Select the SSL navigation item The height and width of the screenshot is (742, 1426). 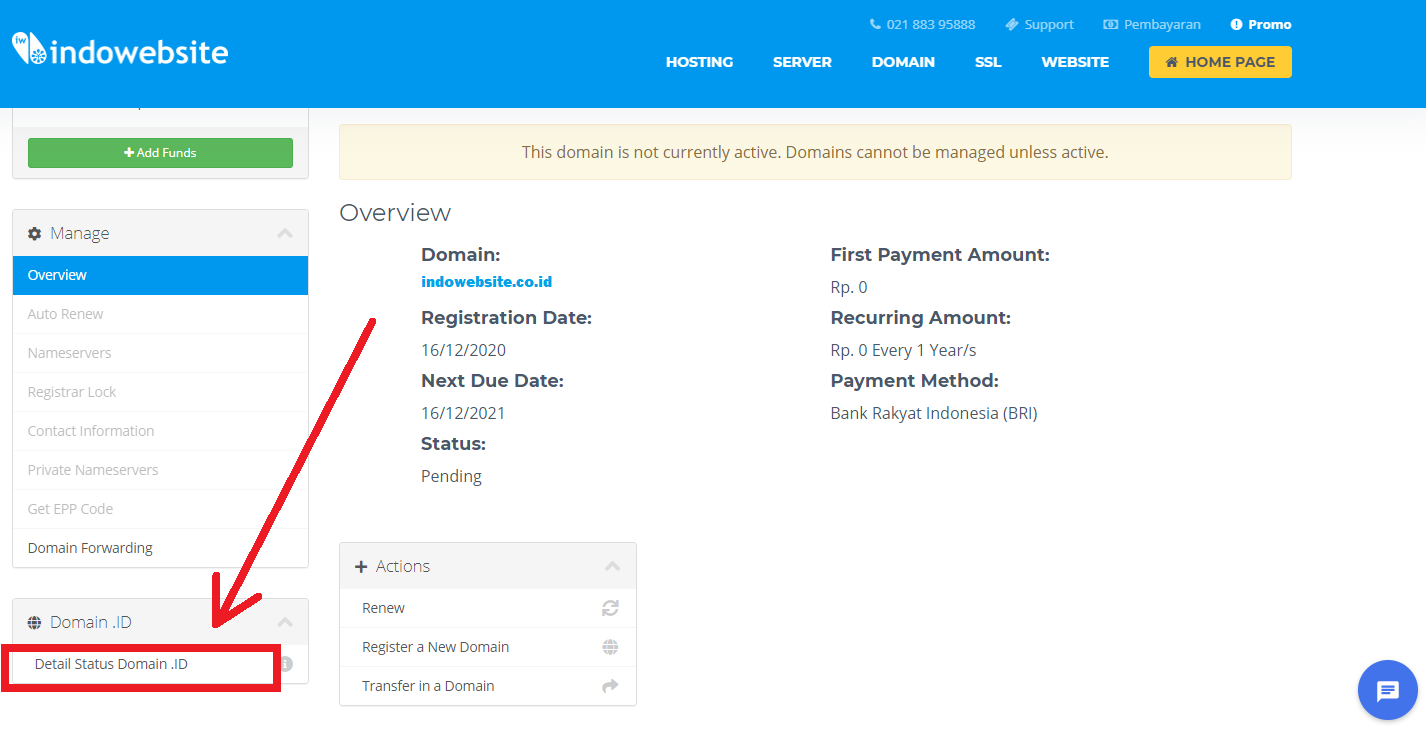988,62
